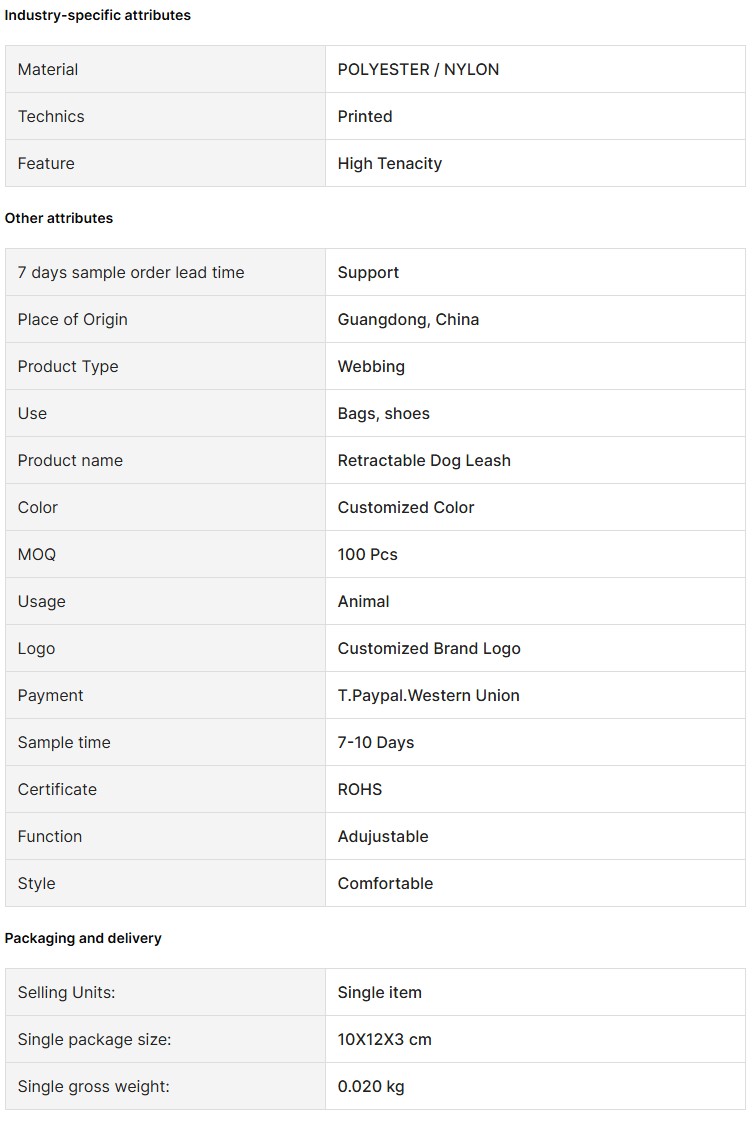Click the Material label cell

coord(165,69)
